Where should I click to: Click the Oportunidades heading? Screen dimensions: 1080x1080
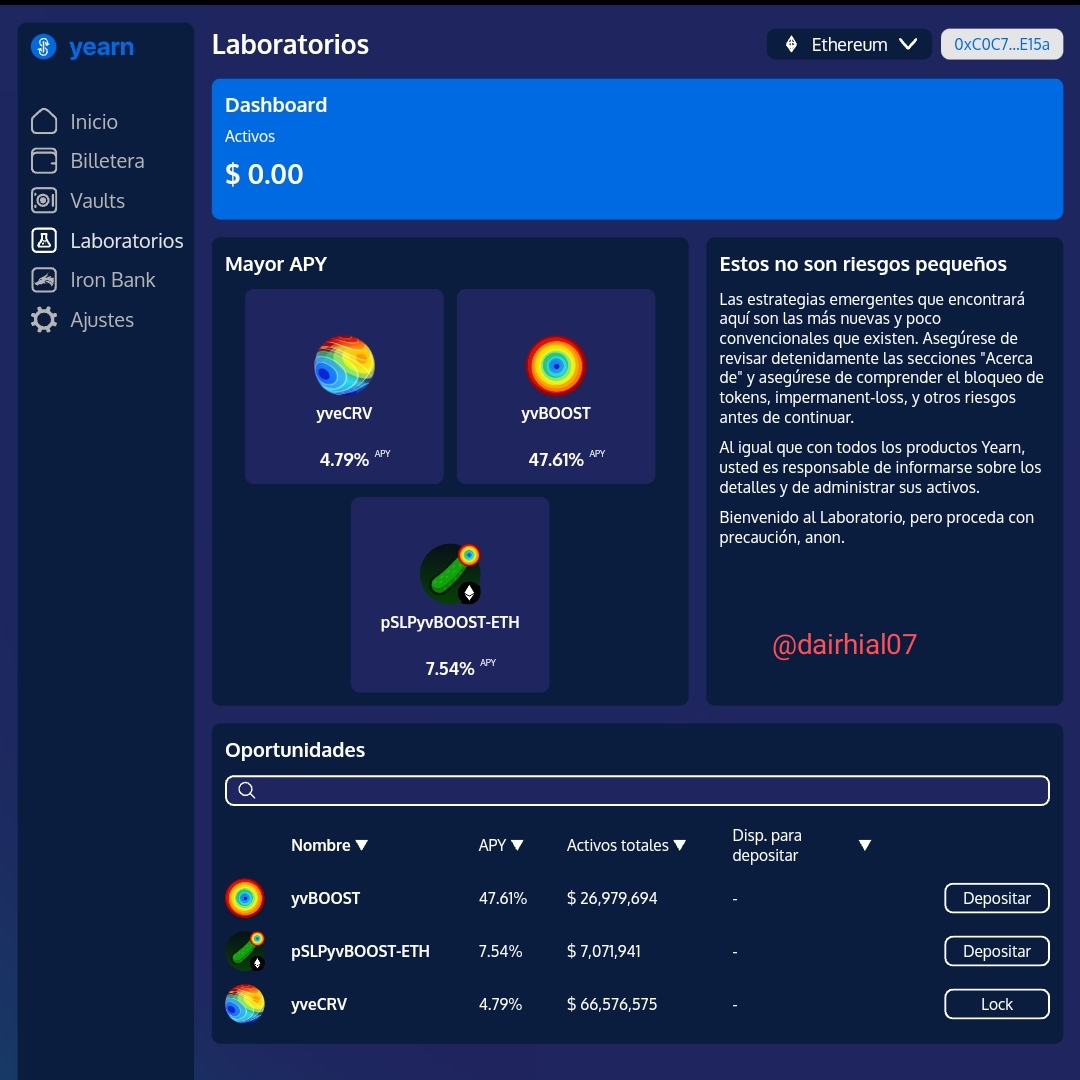pyautogui.click(x=295, y=750)
